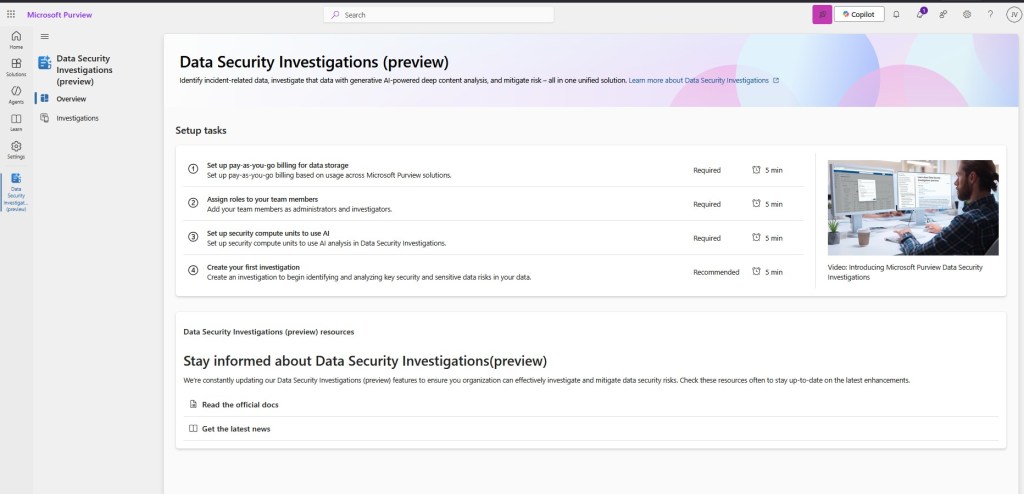
Task: Click the notifications bell icon
Action: (896, 15)
